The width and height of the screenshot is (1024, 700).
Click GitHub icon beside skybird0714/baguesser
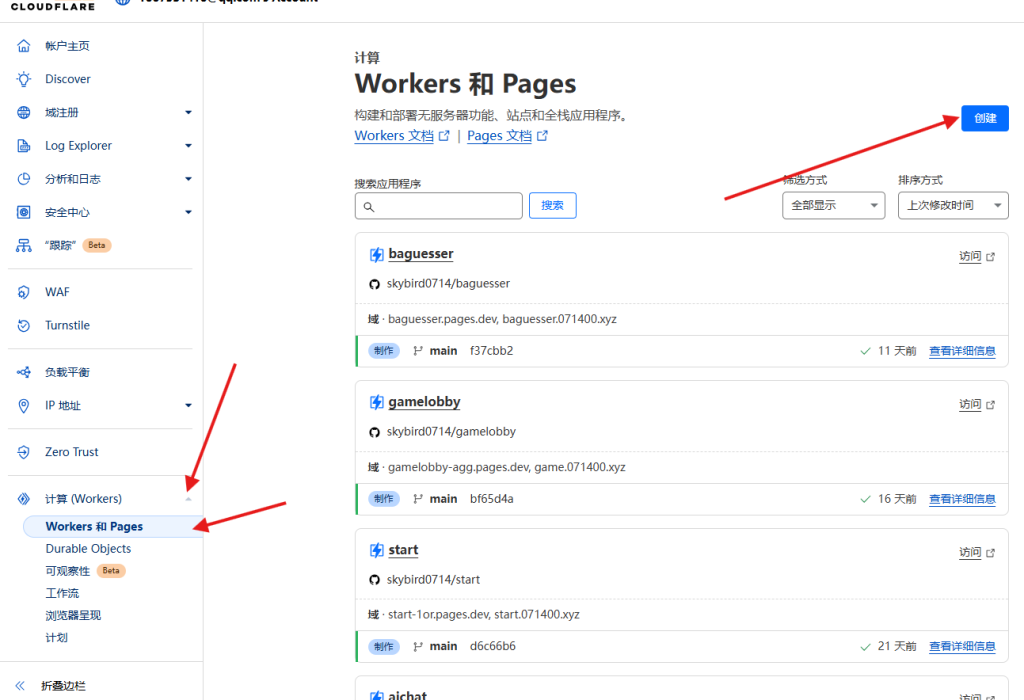[x=374, y=284]
